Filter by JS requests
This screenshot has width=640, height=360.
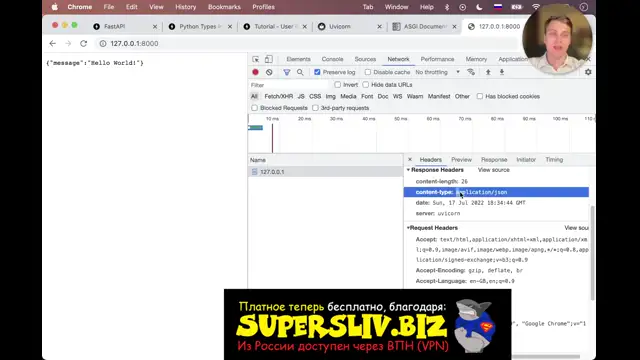click(301, 96)
